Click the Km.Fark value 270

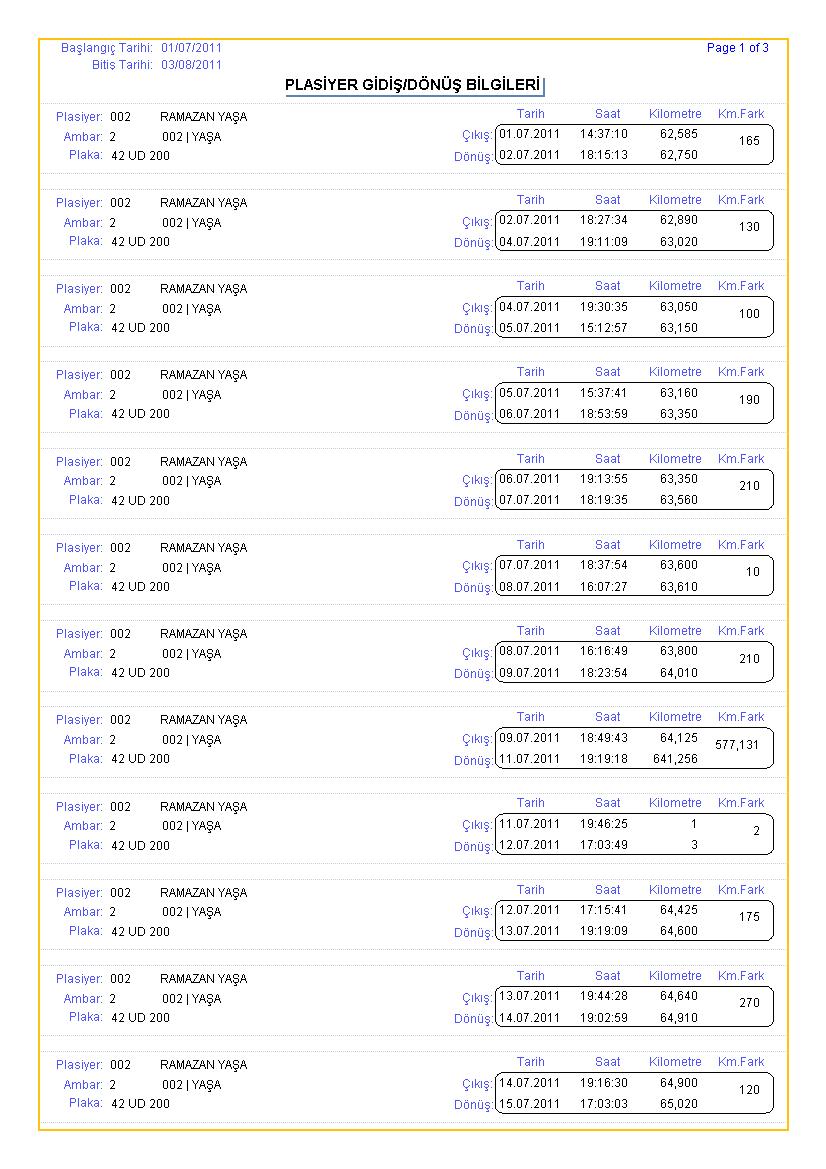[749, 1003]
